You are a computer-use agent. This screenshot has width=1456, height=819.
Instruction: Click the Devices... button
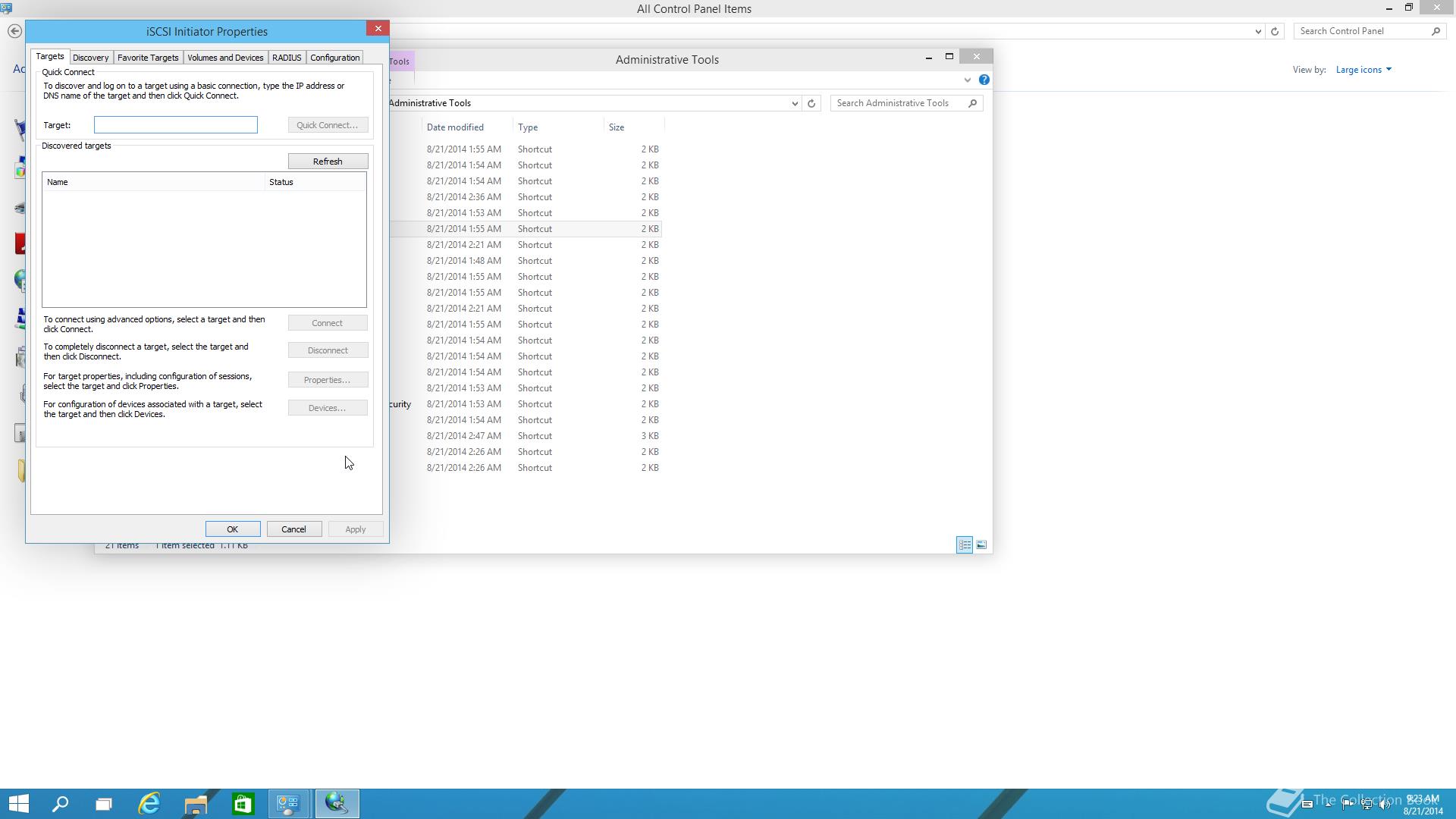coord(328,408)
